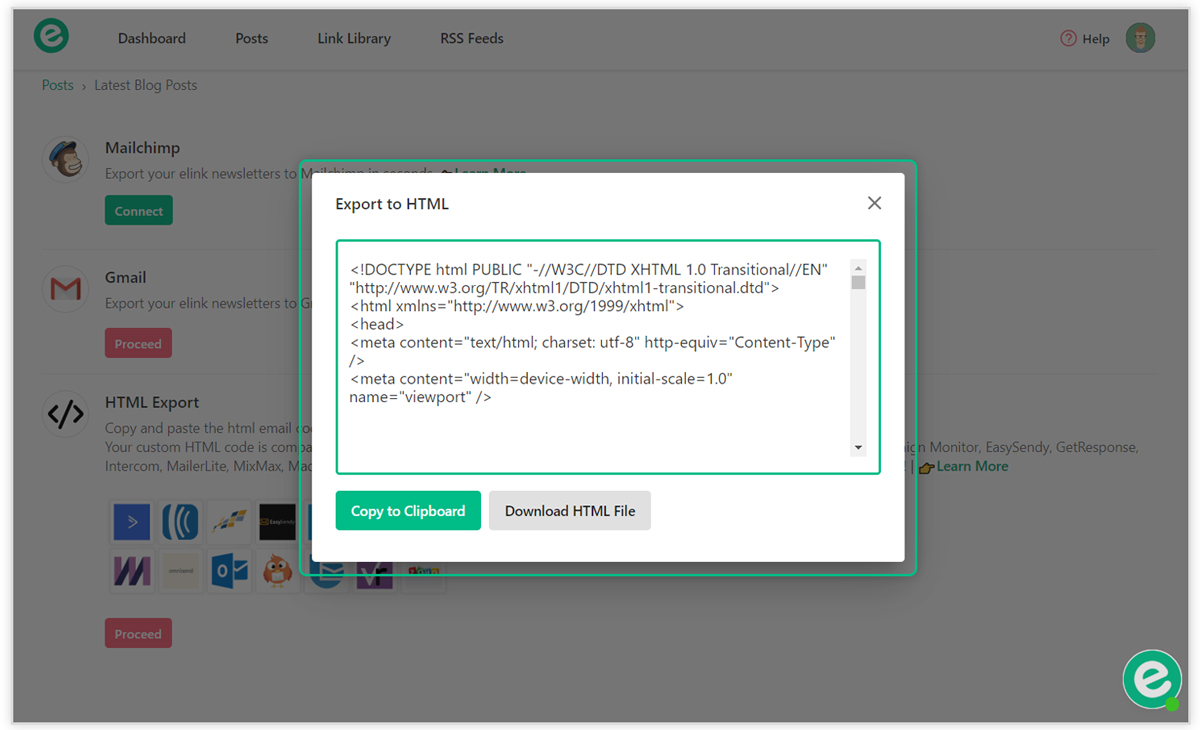Select the EasySendy black logo

pyautogui.click(x=277, y=522)
